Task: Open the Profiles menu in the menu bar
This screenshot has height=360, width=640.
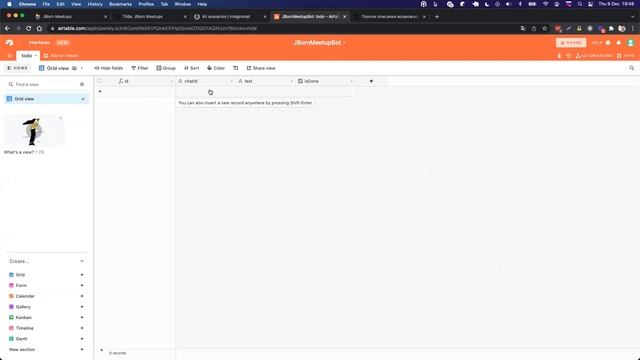Action: click(x=146, y=4)
